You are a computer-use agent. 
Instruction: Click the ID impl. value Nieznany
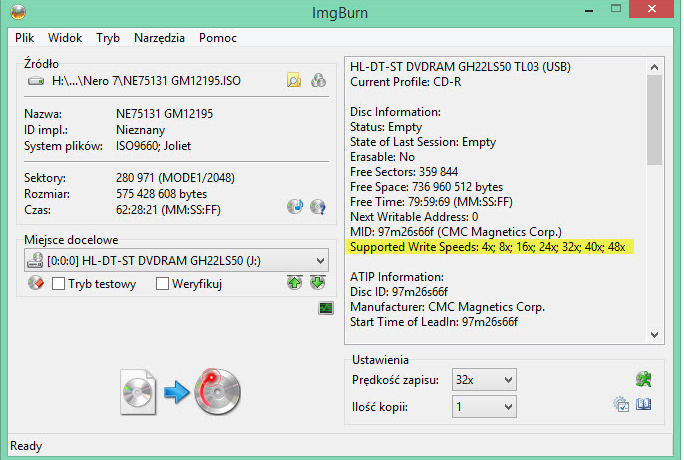click(140, 130)
